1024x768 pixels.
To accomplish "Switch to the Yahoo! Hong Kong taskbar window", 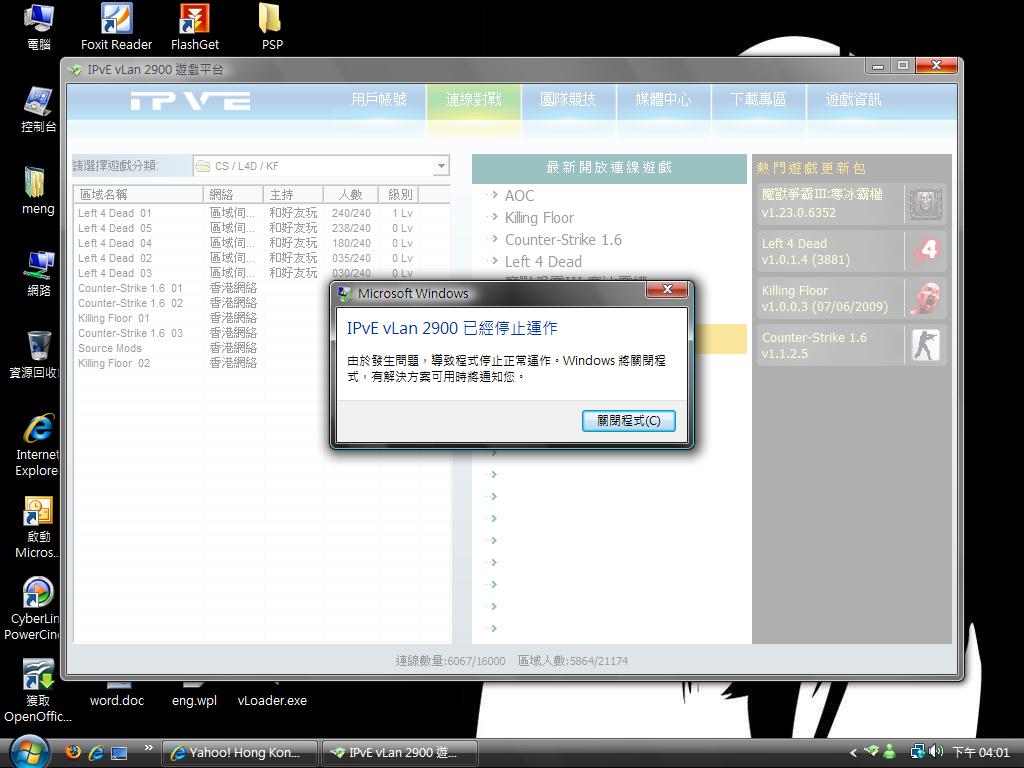I will pyautogui.click(x=240, y=752).
